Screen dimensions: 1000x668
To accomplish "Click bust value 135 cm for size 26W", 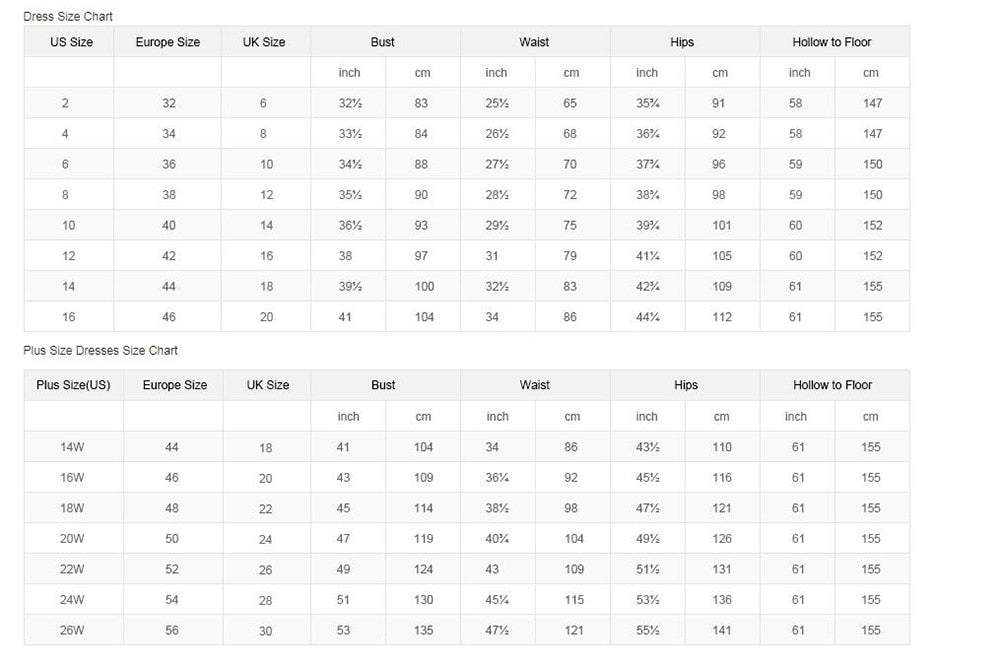I will pos(424,631).
